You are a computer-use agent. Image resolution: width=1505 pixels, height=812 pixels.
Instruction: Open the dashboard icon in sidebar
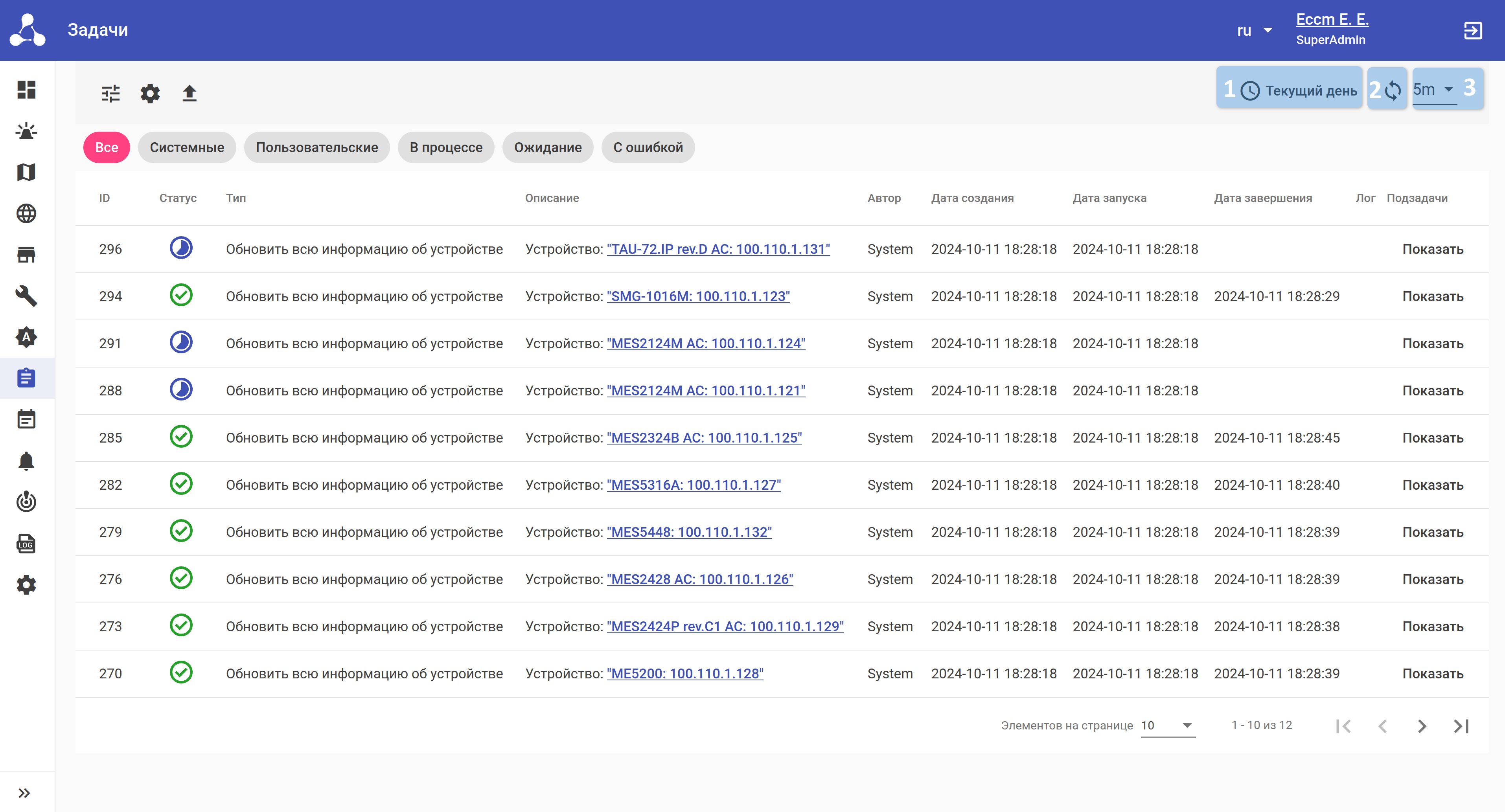tap(26, 89)
